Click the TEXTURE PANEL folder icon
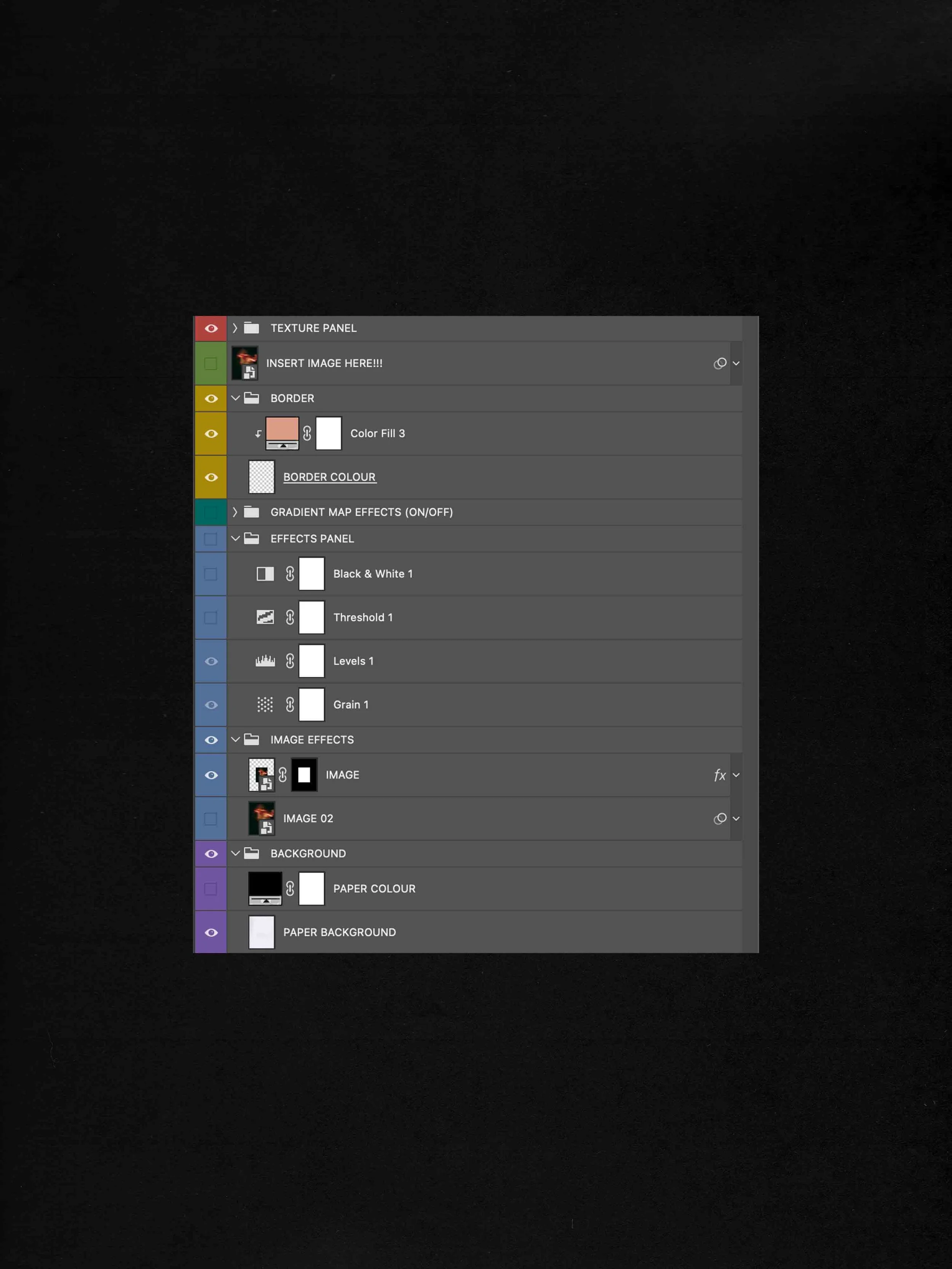The height and width of the screenshot is (1269, 952). 251,328
